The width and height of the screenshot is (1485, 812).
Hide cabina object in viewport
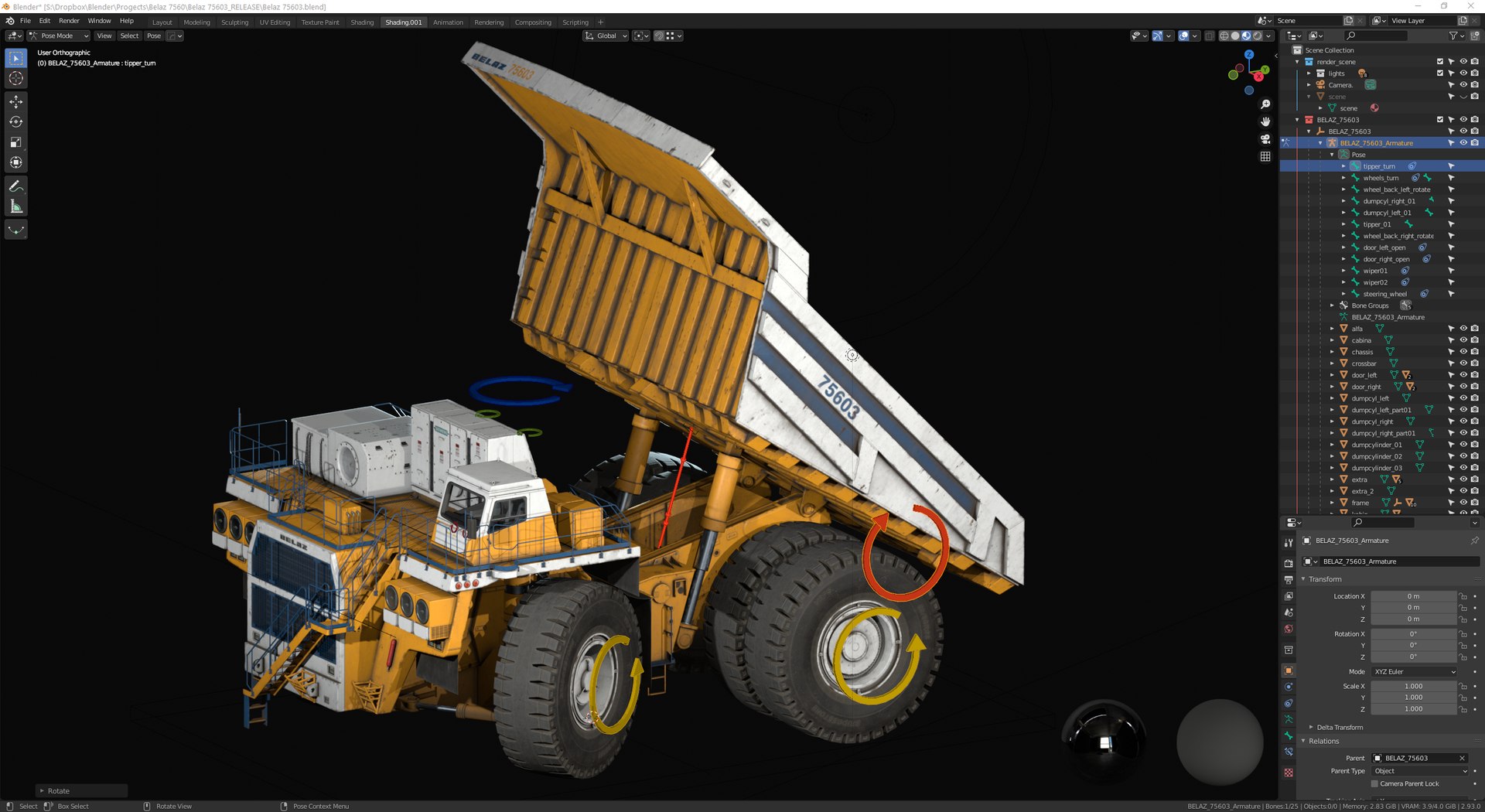coord(1463,340)
